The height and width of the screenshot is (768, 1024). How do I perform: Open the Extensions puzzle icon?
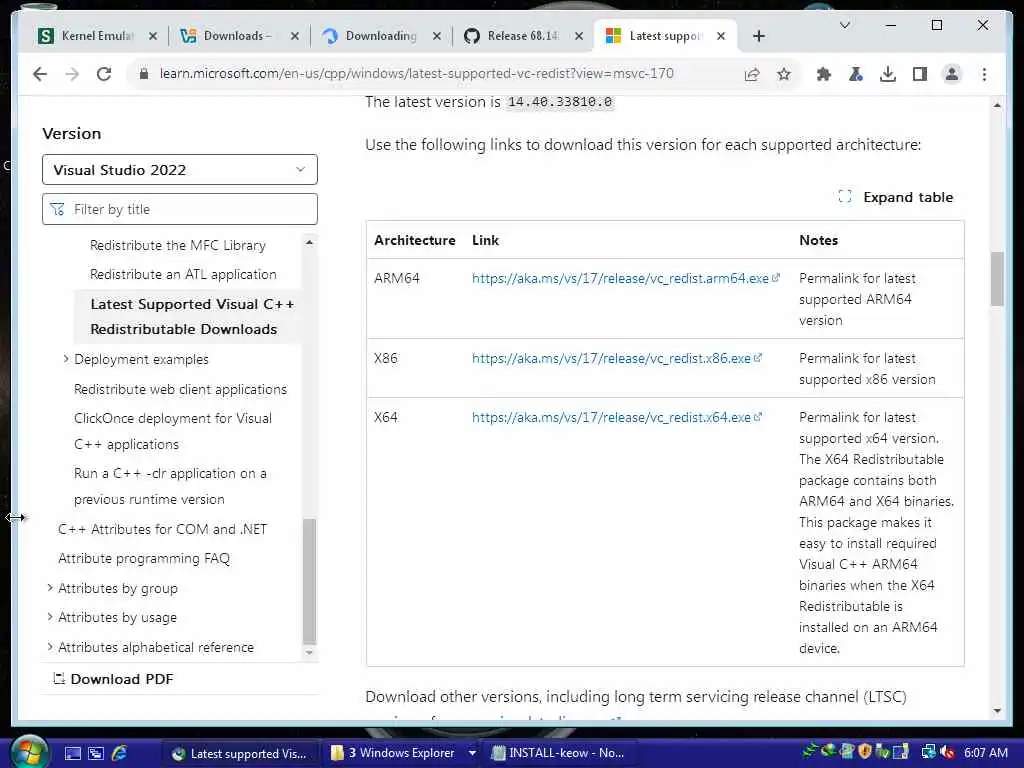pyautogui.click(x=824, y=74)
